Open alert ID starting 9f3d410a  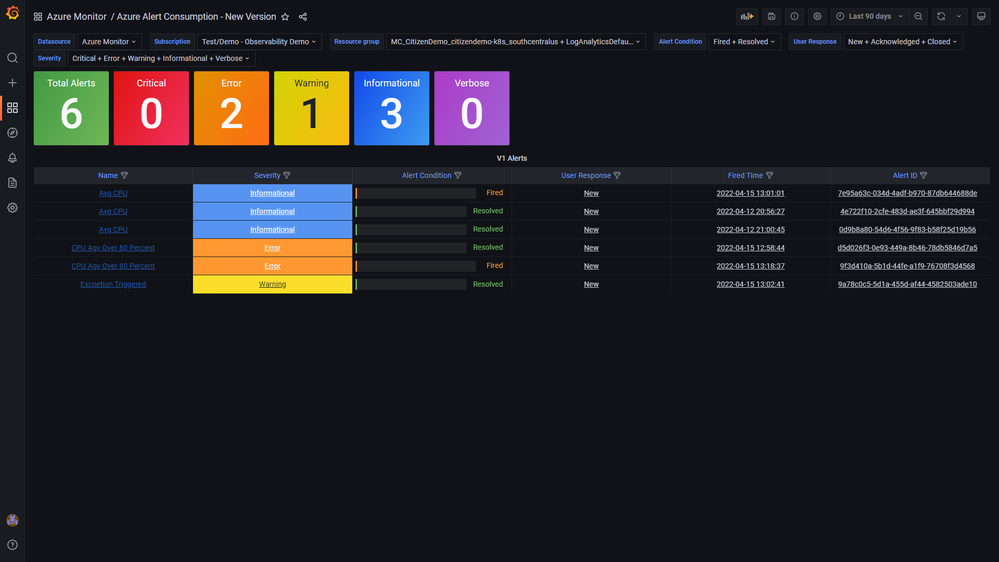coord(907,266)
